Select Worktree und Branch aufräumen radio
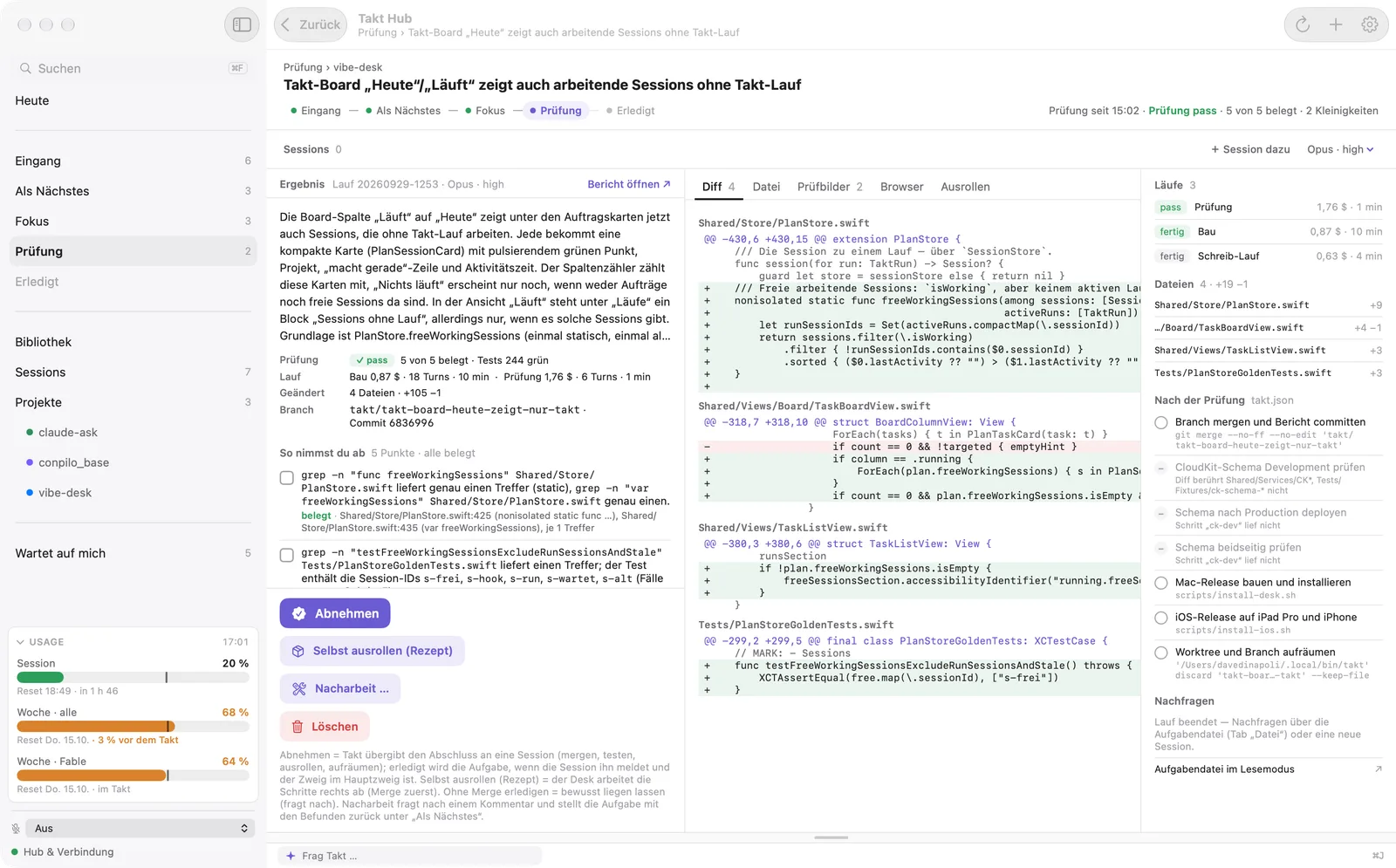 (1161, 653)
